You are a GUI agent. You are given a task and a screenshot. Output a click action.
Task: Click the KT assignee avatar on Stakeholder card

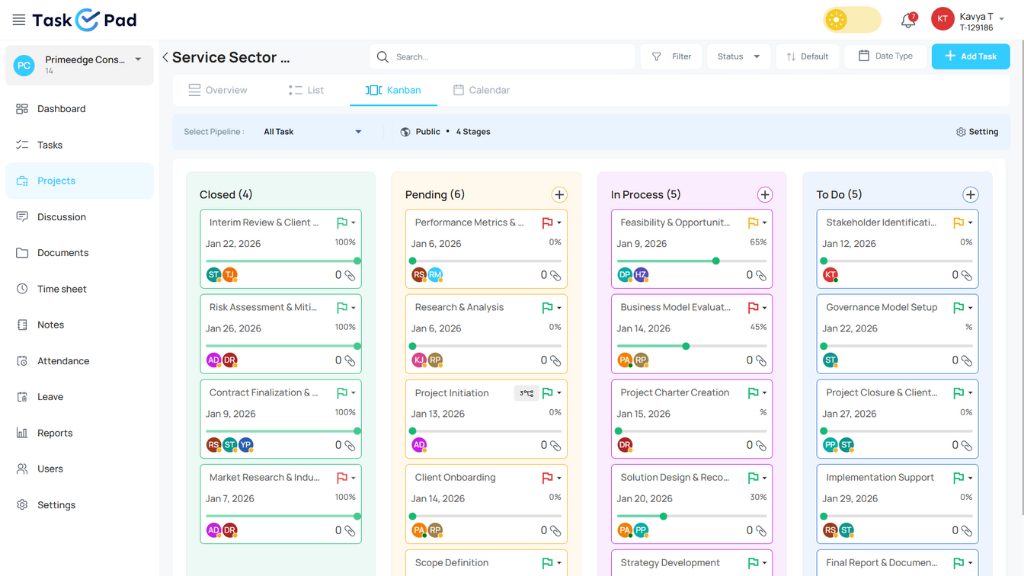[x=830, y=275]
